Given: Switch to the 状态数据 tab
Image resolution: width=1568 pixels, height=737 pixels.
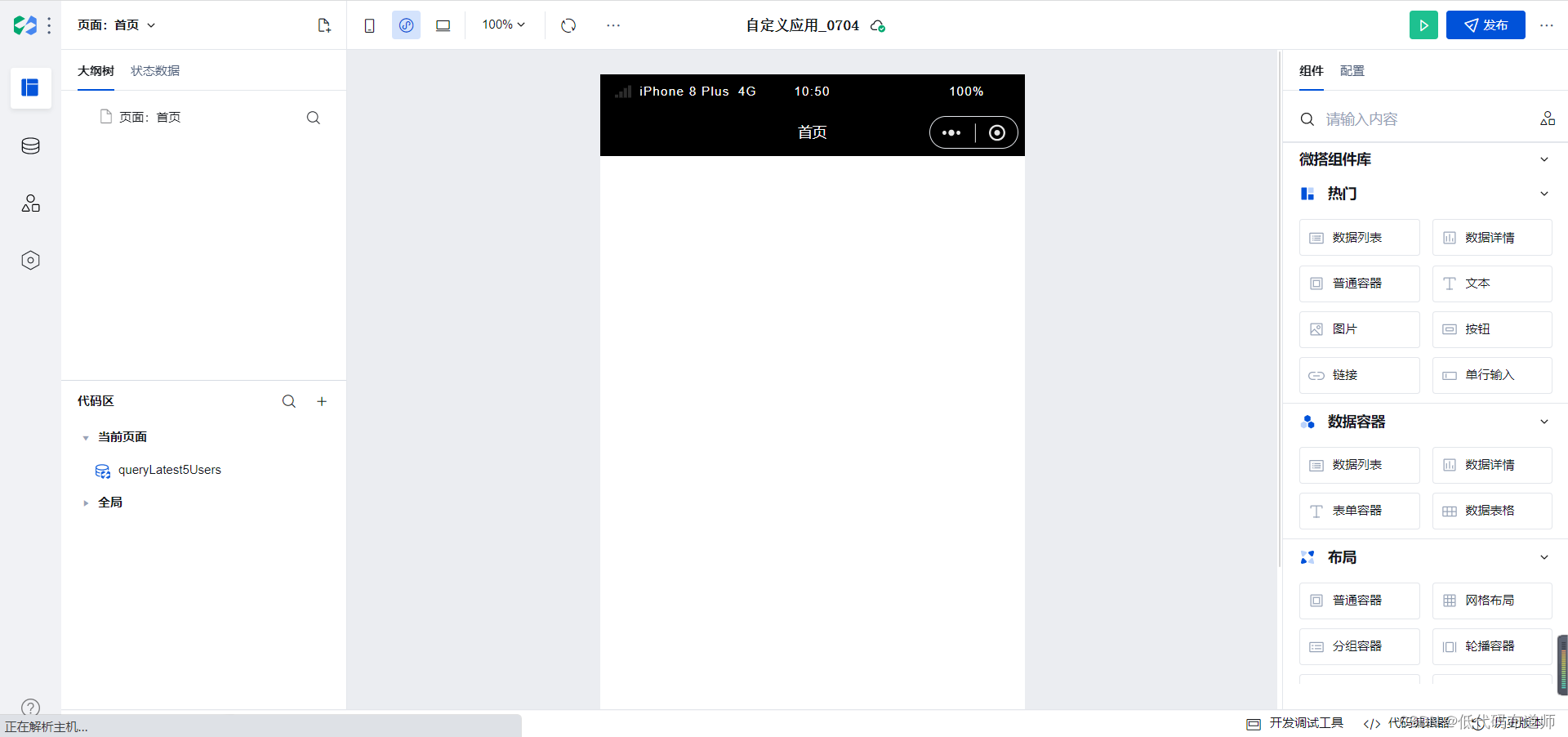Looking at the screenshot, I should [155, 71].
